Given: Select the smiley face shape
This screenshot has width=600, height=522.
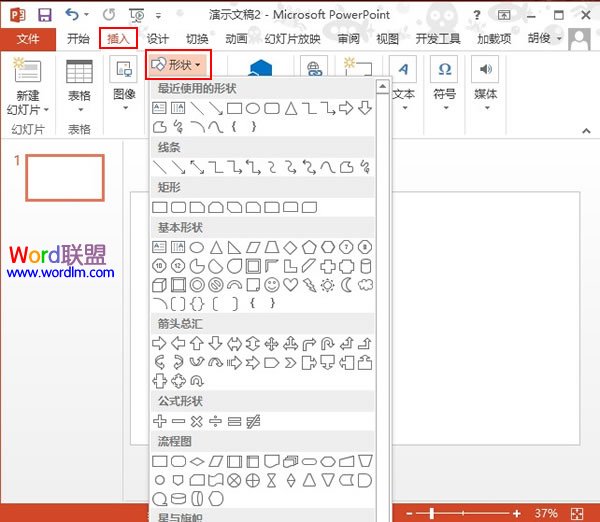Looking at the screenshot, I should point(272,285).
